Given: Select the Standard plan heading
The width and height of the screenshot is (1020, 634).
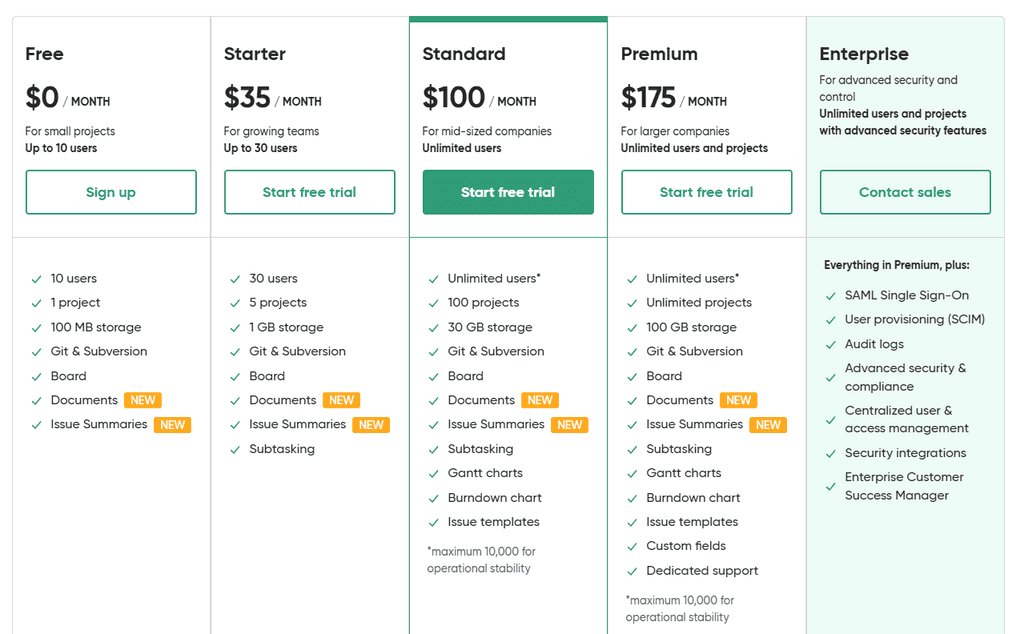Looking at the screenshot, I should (464, 54).
